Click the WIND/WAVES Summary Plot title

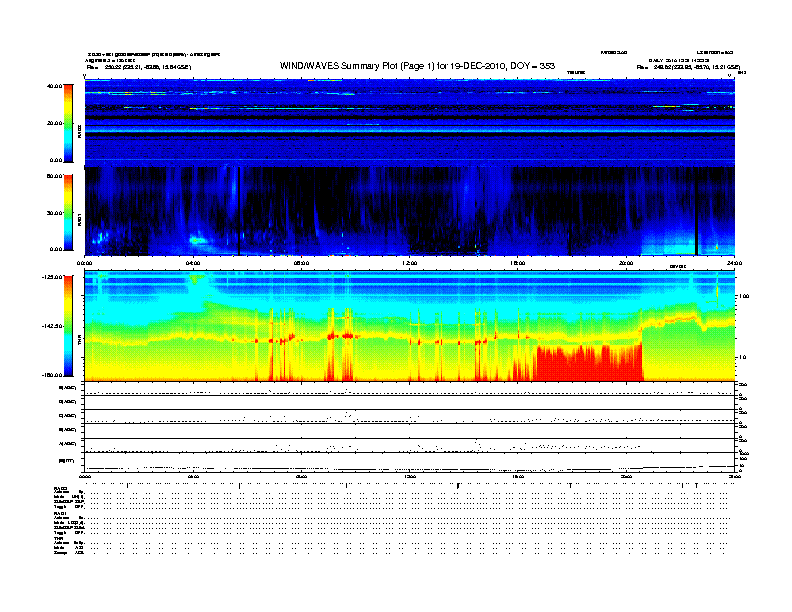[x=417, y=66]
